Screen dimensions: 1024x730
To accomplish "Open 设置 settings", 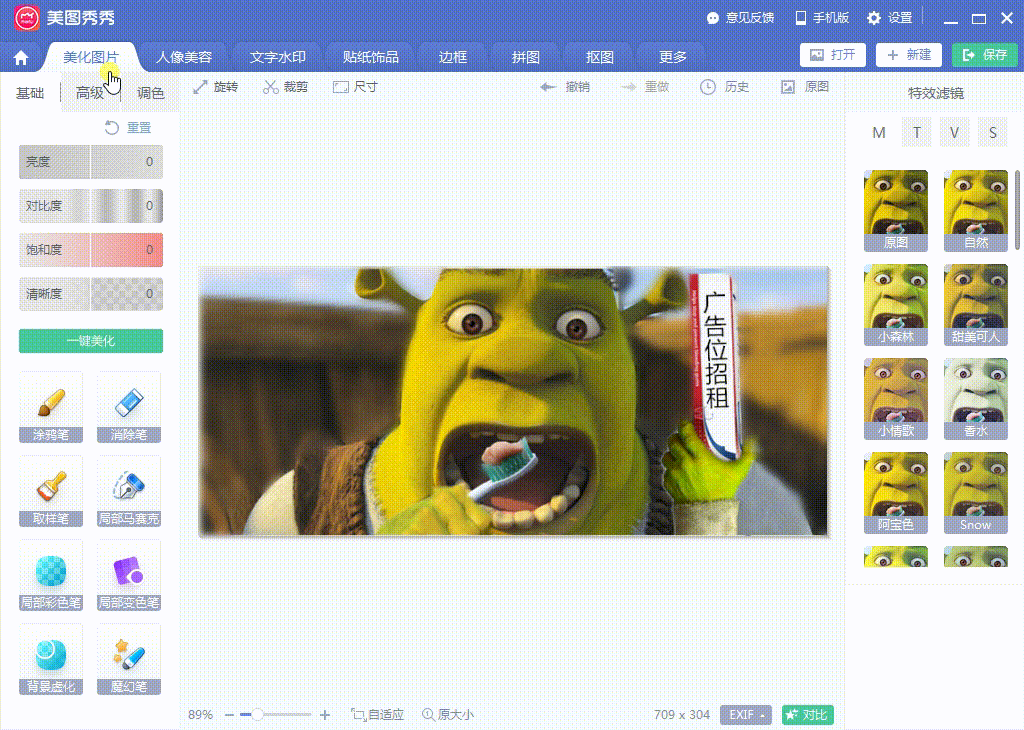I will [889, 18].
